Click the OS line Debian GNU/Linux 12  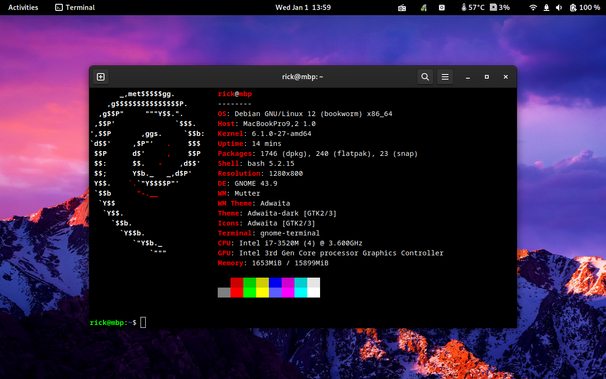point(305,114)
